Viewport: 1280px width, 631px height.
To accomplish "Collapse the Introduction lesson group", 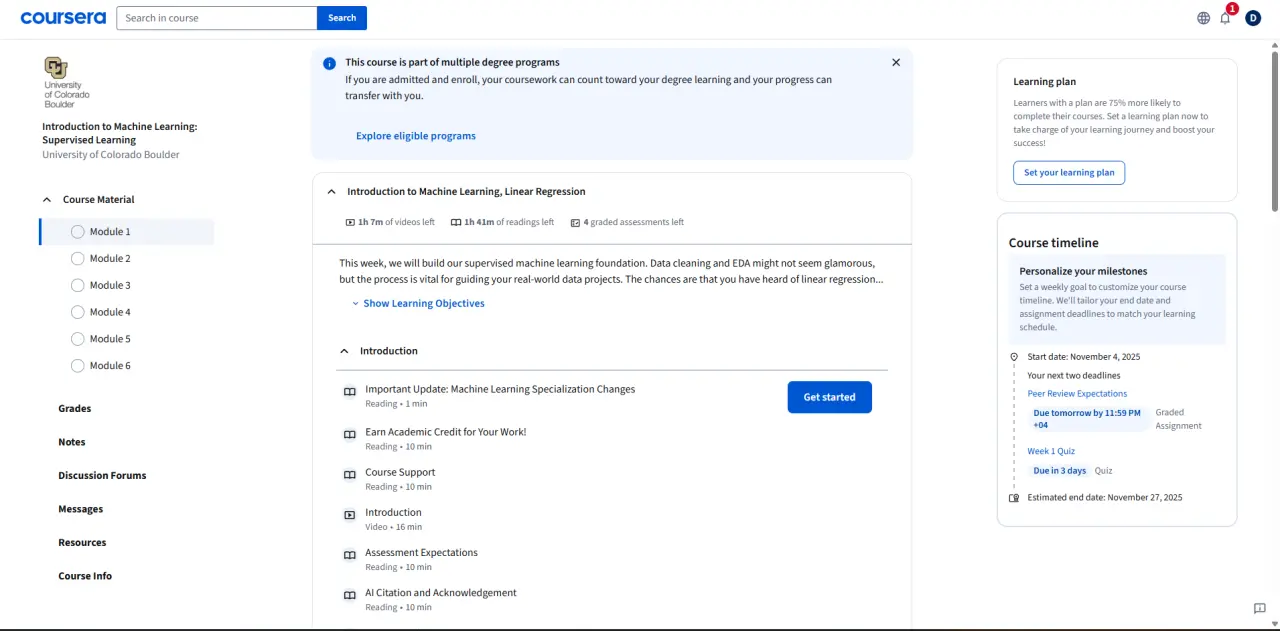I will tap(344, 351).
